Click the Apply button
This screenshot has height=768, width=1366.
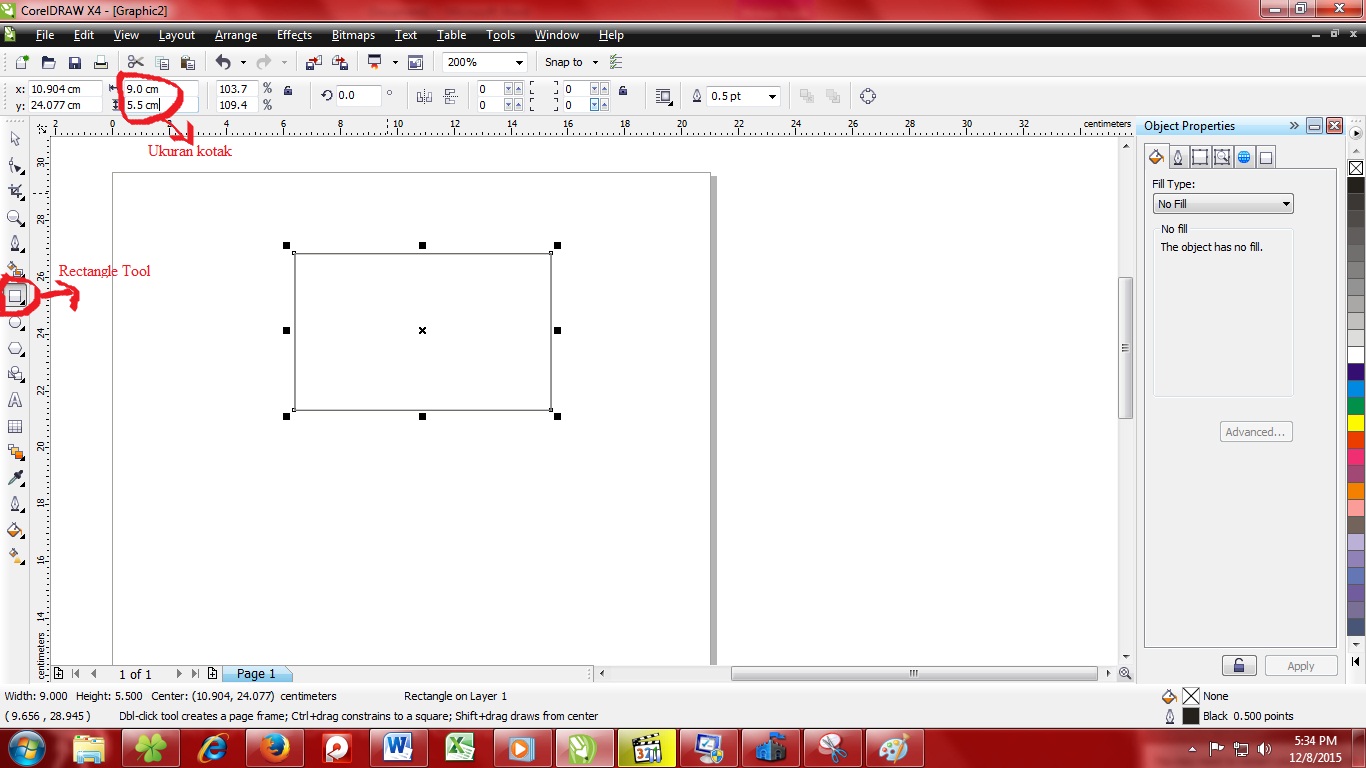(1301, 666)
